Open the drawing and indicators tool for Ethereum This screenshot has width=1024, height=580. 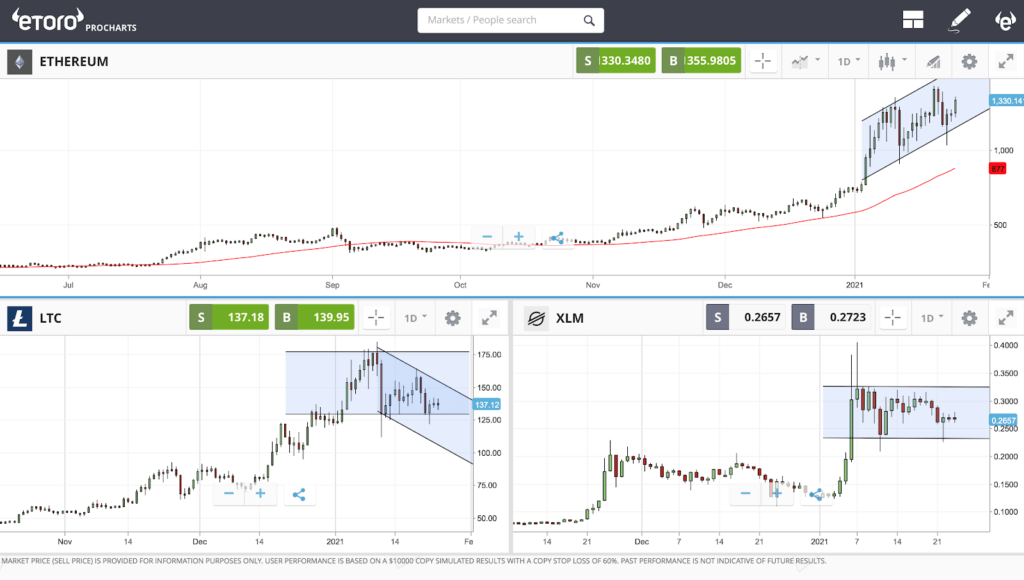[x=933, y=61]
